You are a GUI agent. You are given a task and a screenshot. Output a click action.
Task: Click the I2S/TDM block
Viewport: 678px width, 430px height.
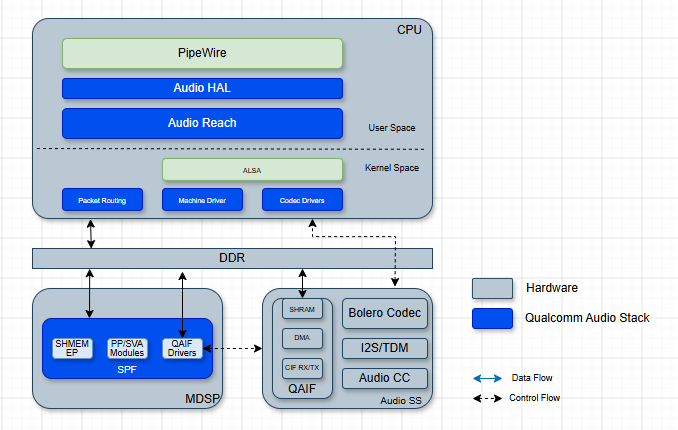(385, 348)
